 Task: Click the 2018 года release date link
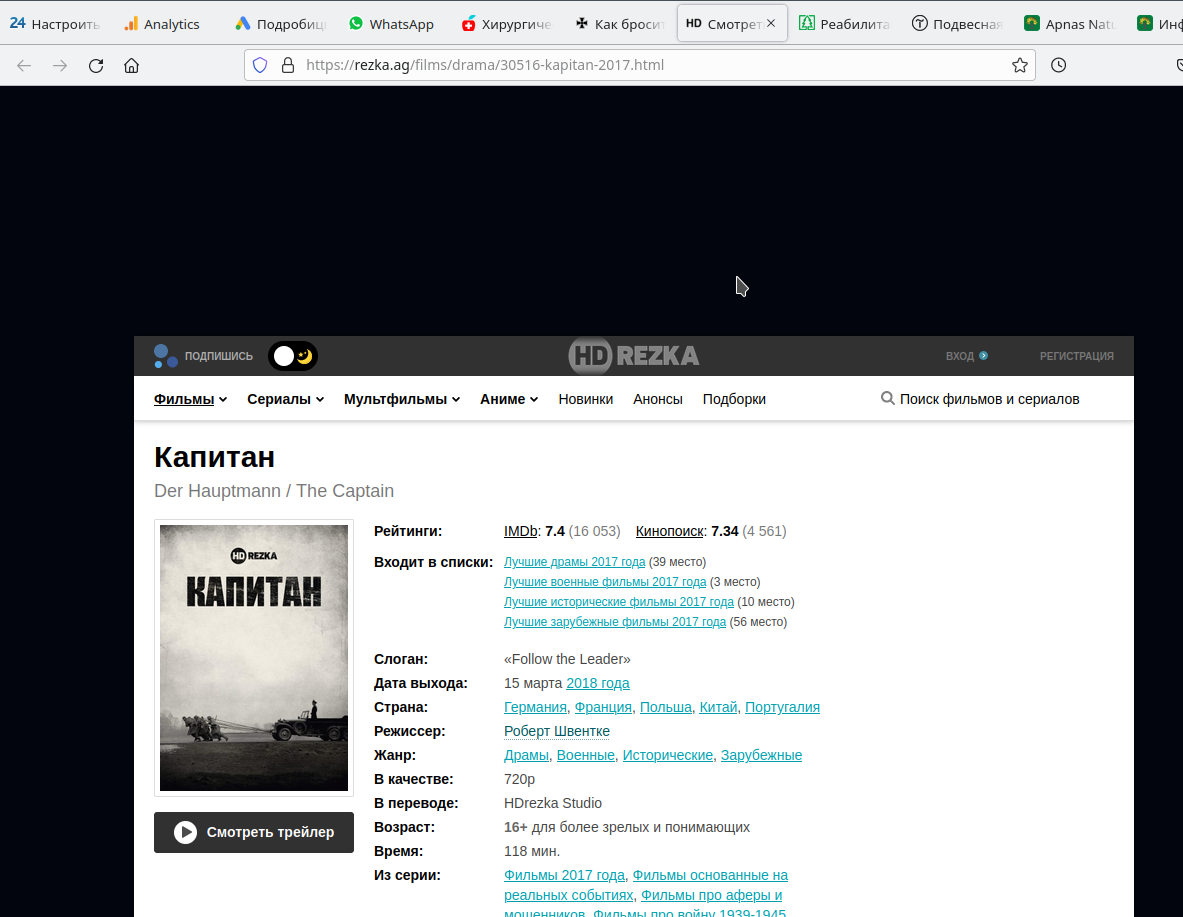tap(598, 683)
